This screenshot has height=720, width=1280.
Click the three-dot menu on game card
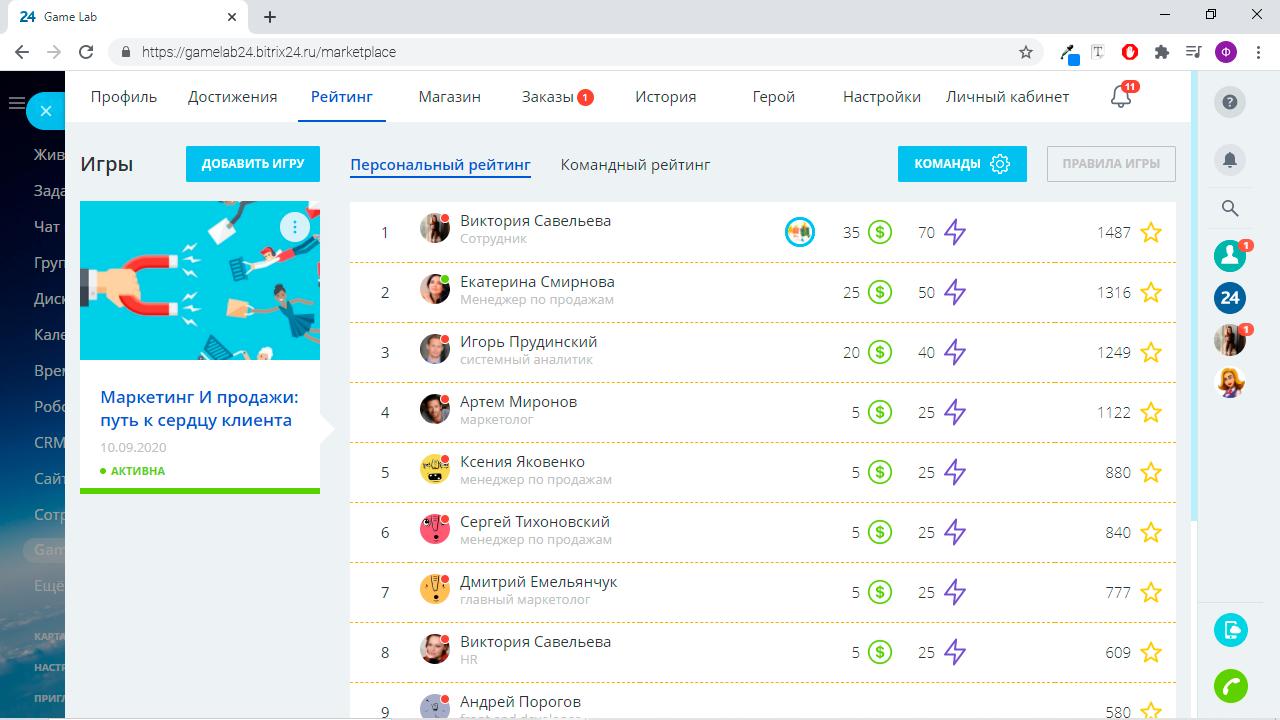[295, 227]
